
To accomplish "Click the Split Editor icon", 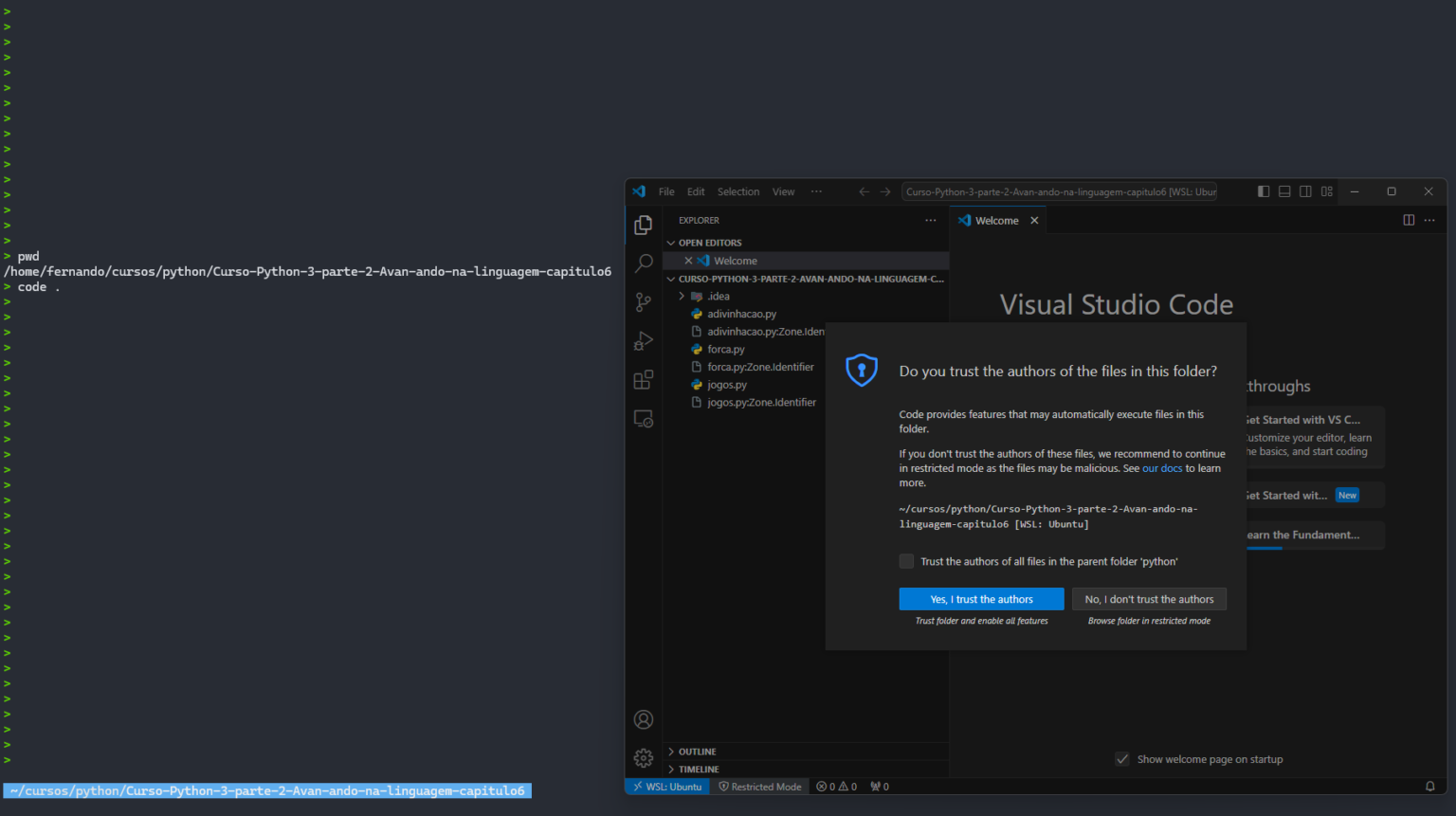I will [1409, 219].
